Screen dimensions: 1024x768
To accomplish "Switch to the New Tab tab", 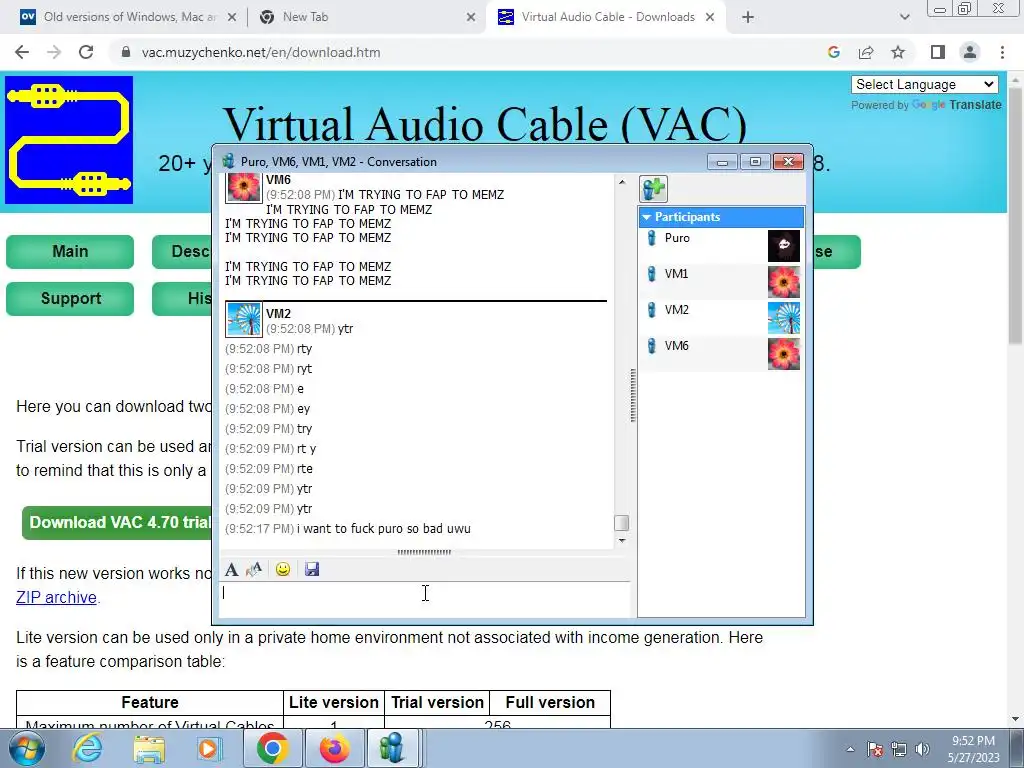I will click(366, 17).
